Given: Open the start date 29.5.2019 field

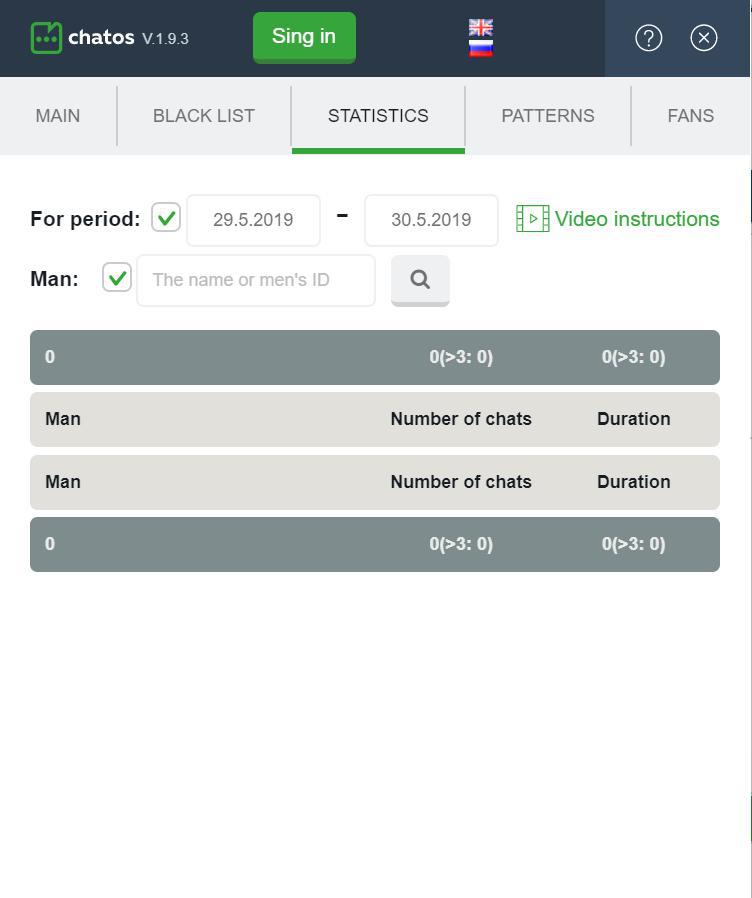Looking at the screenshot, I should point(253,220).
